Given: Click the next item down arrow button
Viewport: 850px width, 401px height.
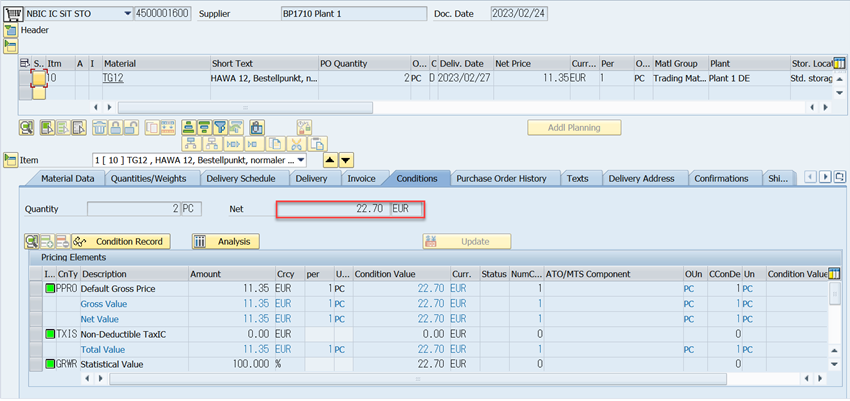Looking at the screenshot, I should [347, 160].
